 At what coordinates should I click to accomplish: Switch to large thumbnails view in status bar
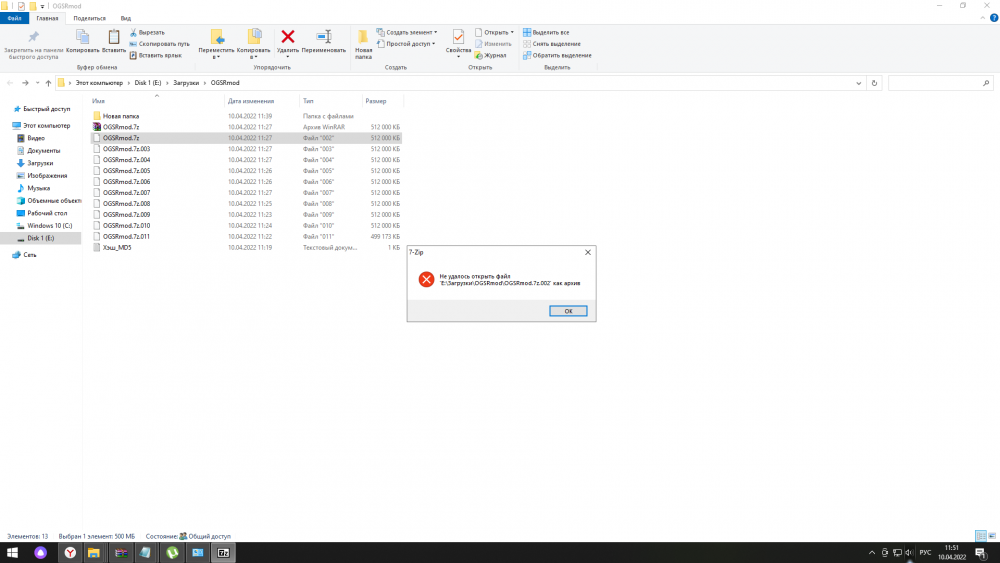pos(993,536)
